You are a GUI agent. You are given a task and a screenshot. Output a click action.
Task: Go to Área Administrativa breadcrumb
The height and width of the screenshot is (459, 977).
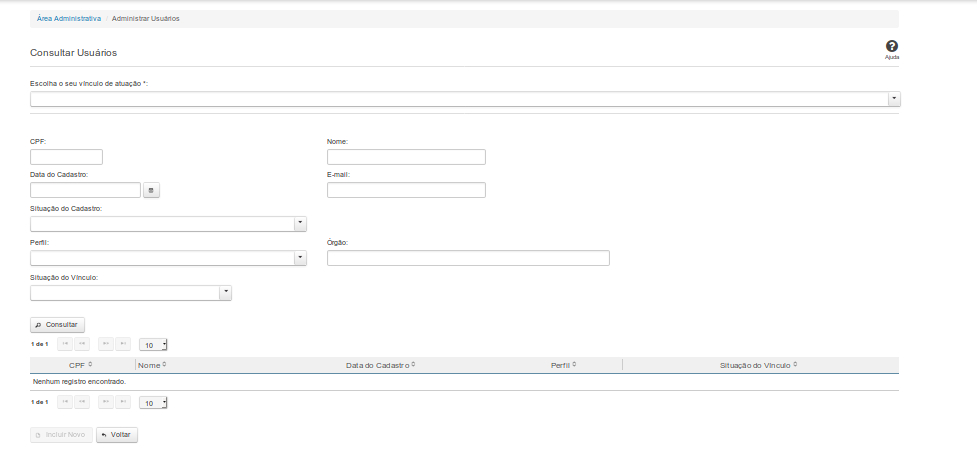click(68, 19)
